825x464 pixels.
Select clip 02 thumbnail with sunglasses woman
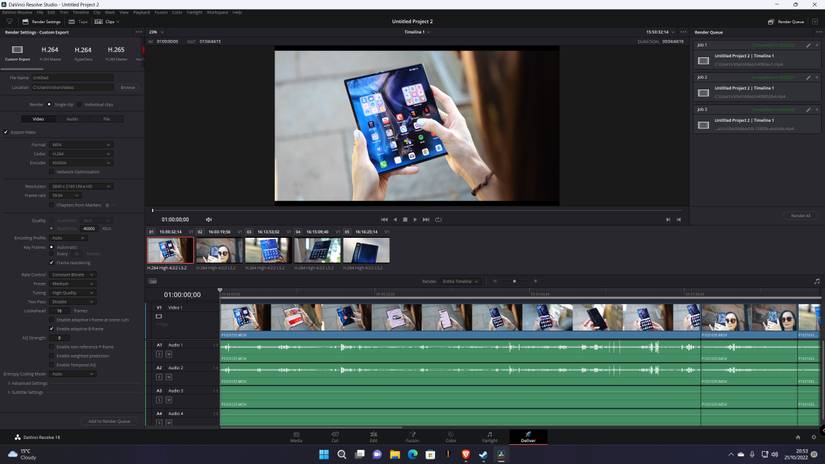[x=219, y=250]
